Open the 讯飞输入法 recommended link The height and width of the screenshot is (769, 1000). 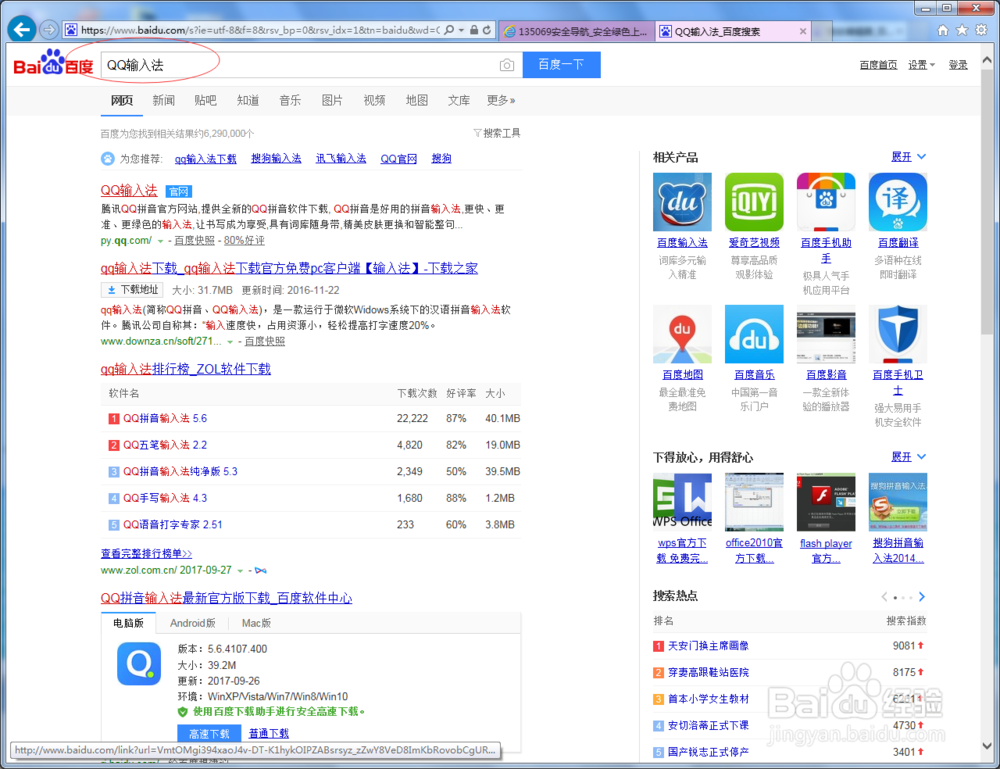[x=341, y=159]
